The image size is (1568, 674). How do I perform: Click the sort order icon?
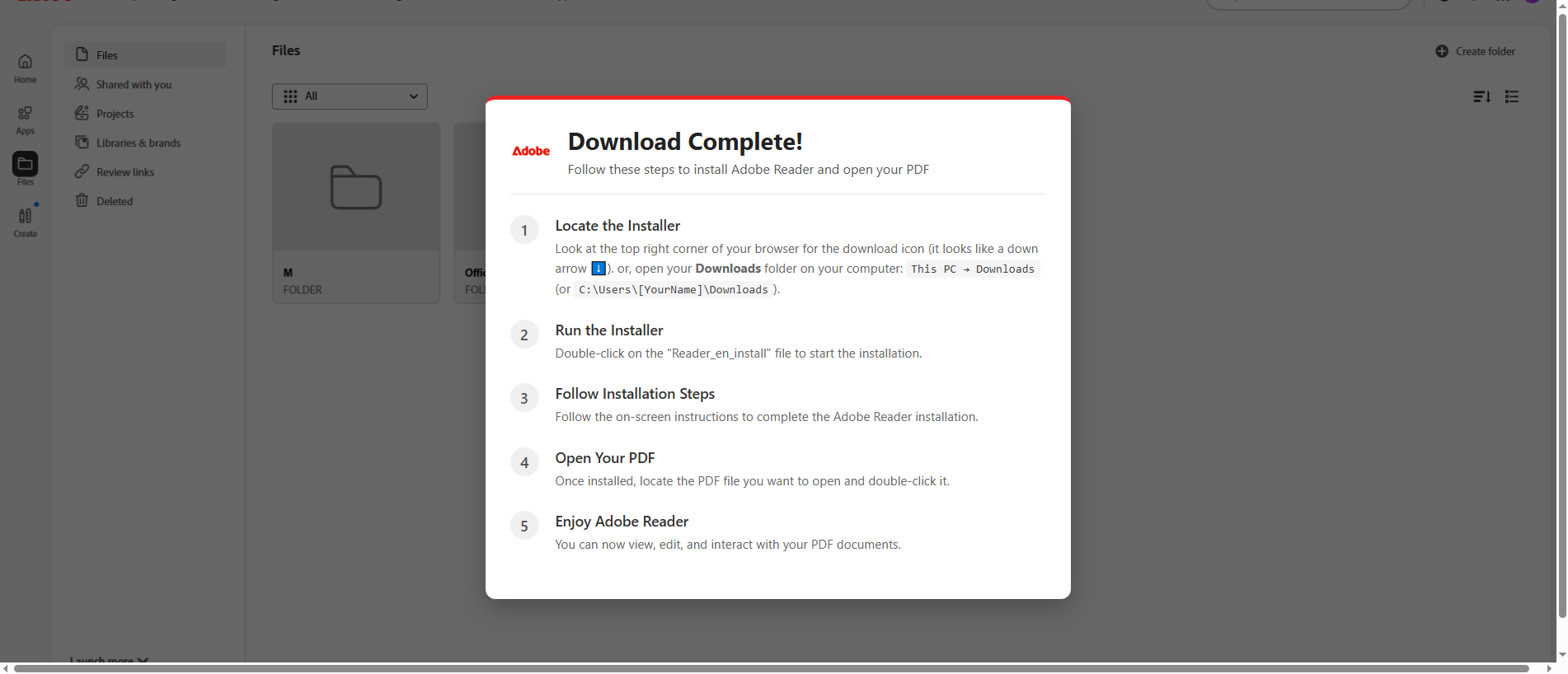[1481, 96]
